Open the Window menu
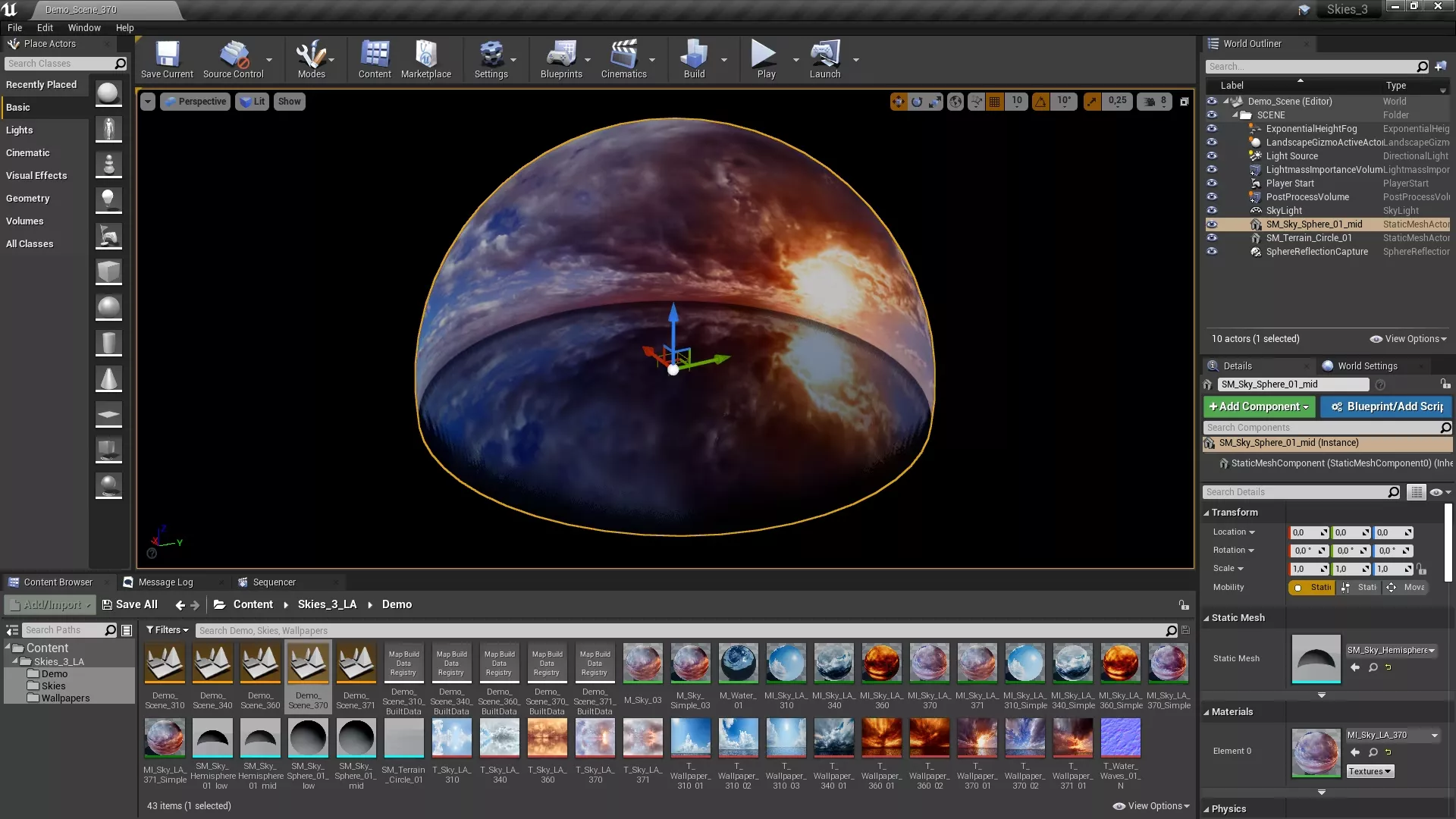 [x=83, y=27]
